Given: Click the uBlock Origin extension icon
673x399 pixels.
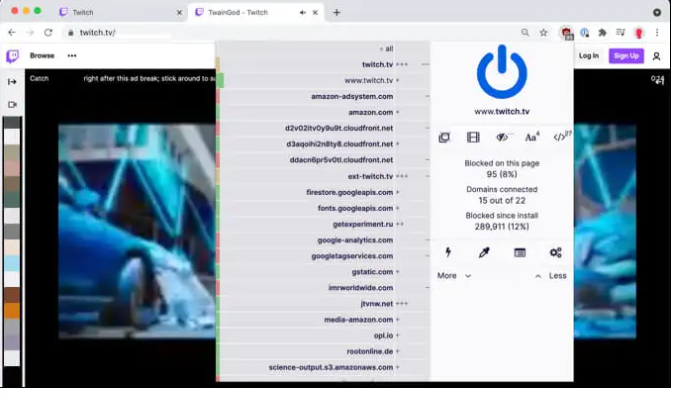Looking at the screenshot, I should tap(567, 33).
